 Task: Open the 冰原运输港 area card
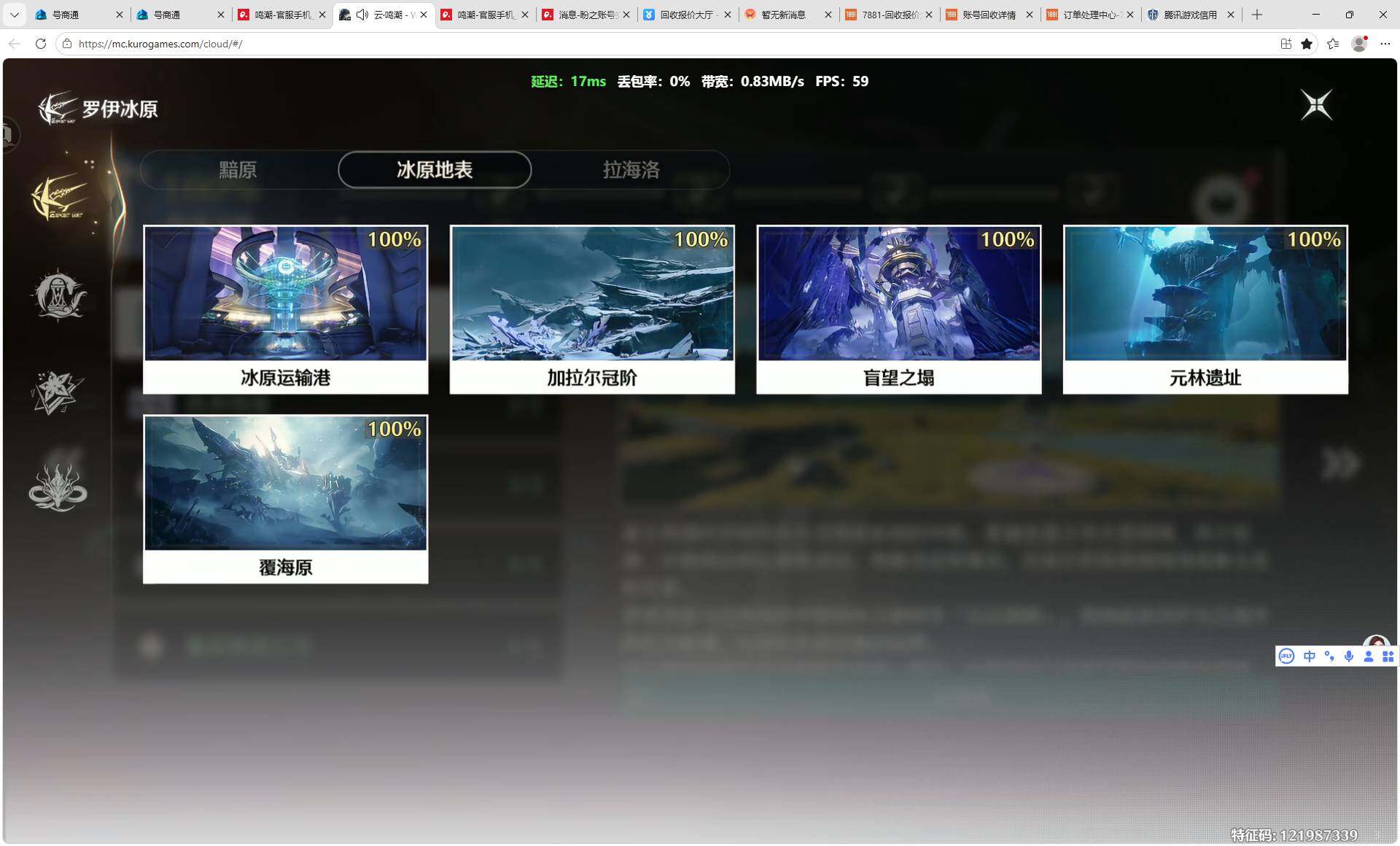pos(286,310)
